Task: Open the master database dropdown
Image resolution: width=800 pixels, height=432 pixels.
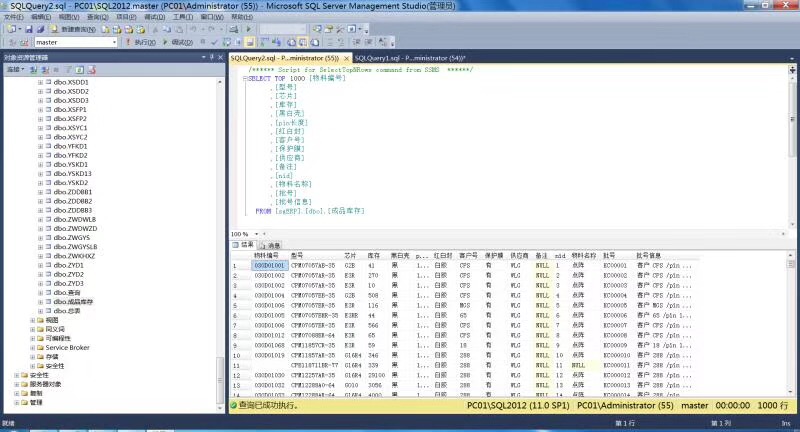Action: click(x=114, y=43)
